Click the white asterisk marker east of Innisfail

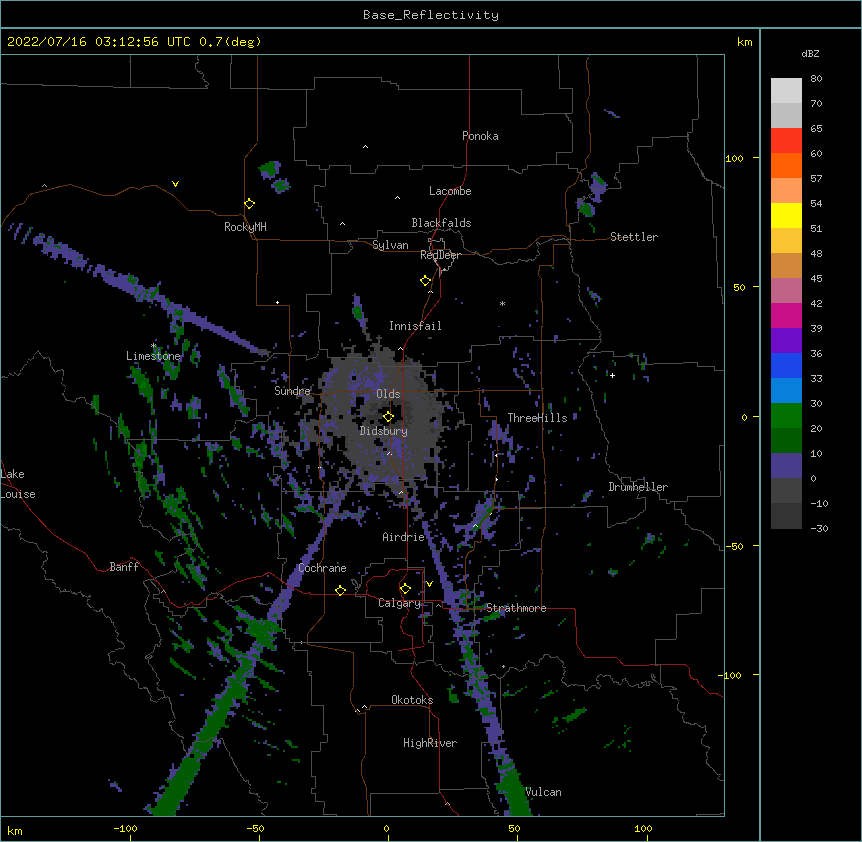(x=502, y=304)
